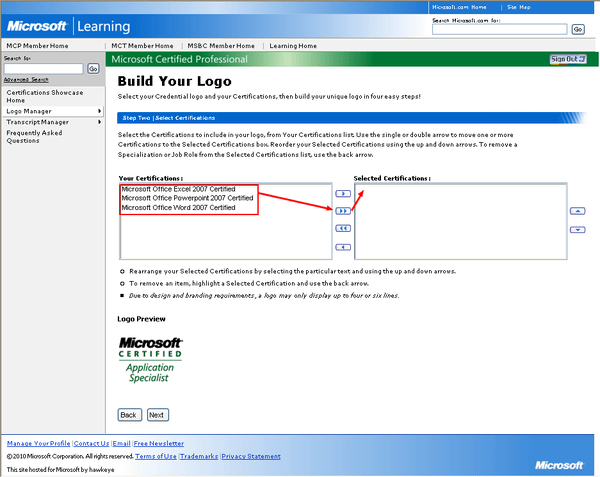
Task: Click Go next to Microsoft.com search
Action: pyautogui.click(x=578, y=29)
